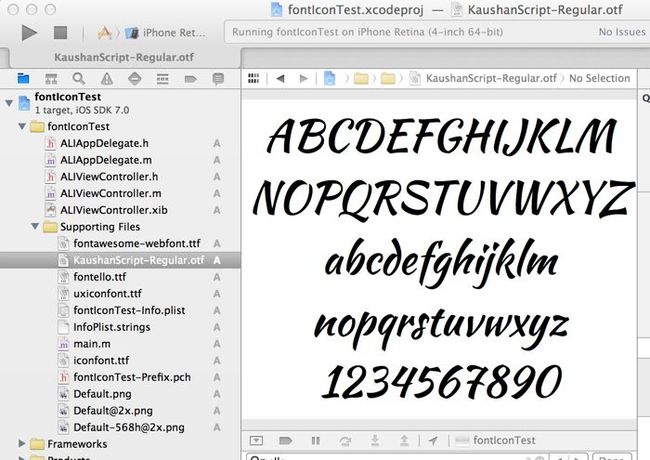The height and width of the screenshot is (460, 650).
Task: Collapse the Supporting Files group
Action: point(35,226)
